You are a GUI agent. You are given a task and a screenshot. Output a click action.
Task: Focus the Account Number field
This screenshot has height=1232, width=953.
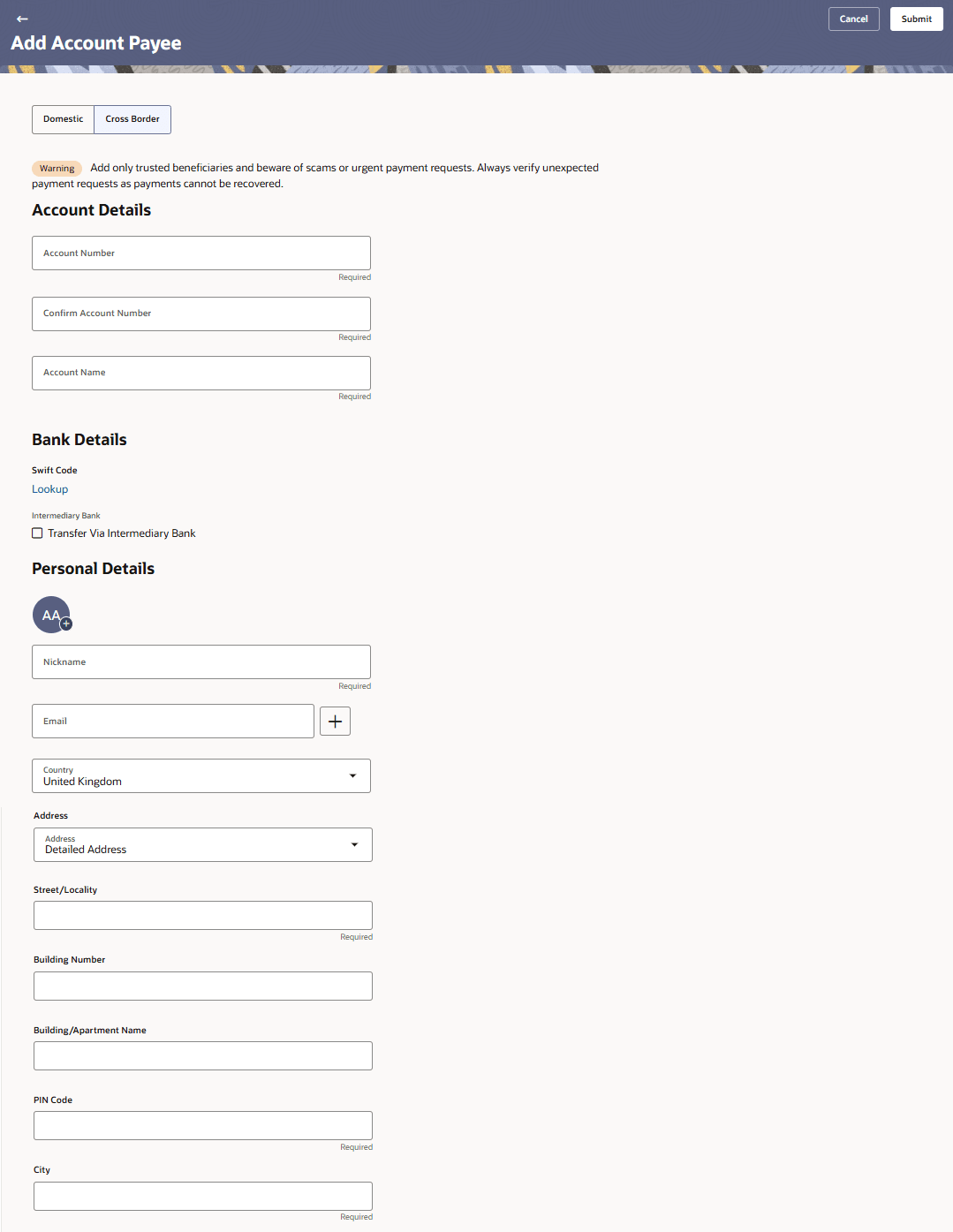click(x=201, y=253)
